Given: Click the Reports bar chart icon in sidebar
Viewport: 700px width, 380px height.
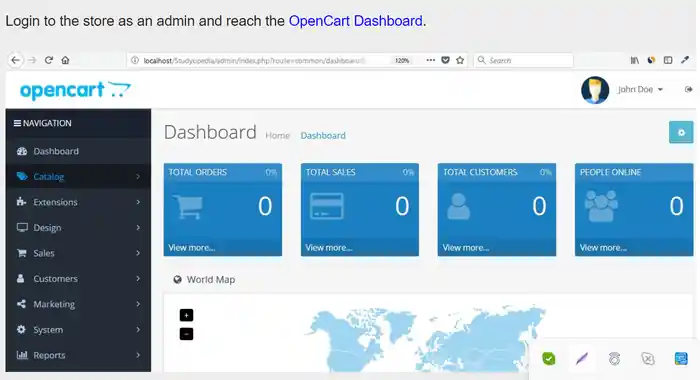Looking at the screenshot, I should [x=22, y=355].
